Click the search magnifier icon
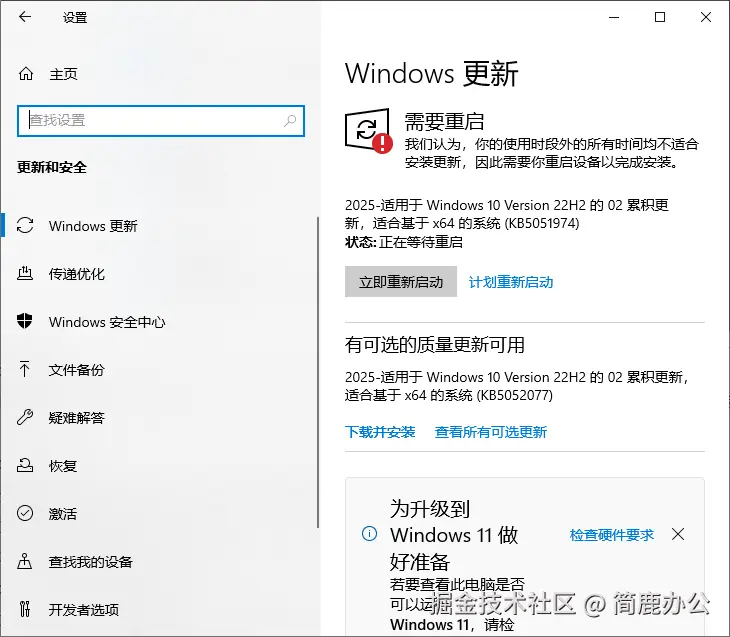 (x=290, y=121)
